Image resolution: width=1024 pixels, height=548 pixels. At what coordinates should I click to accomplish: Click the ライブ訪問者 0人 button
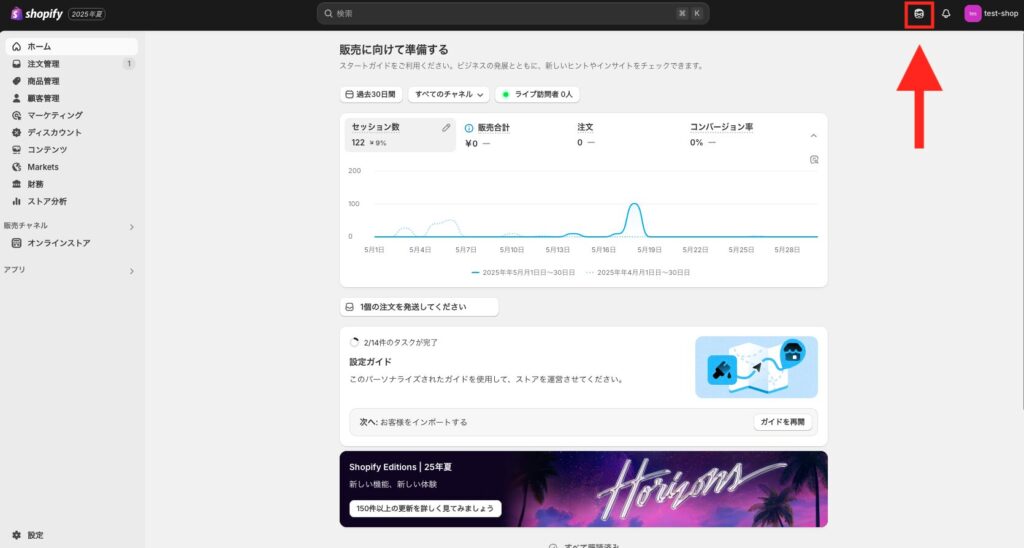tap(537, 94)
